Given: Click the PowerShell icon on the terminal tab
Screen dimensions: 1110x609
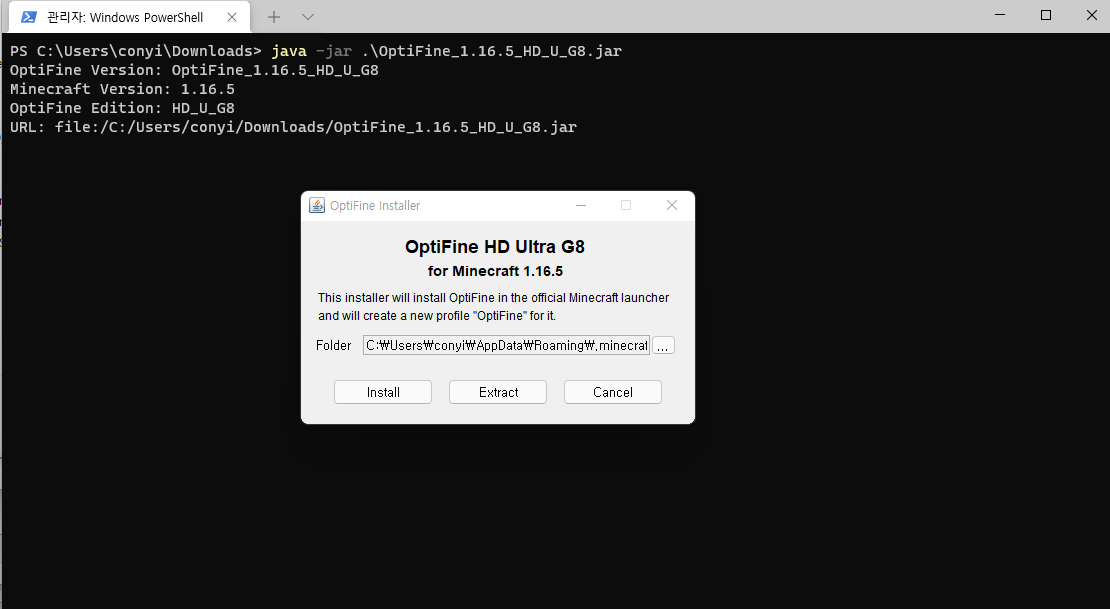Looking at the screenshot, I should tap(28, 17).
